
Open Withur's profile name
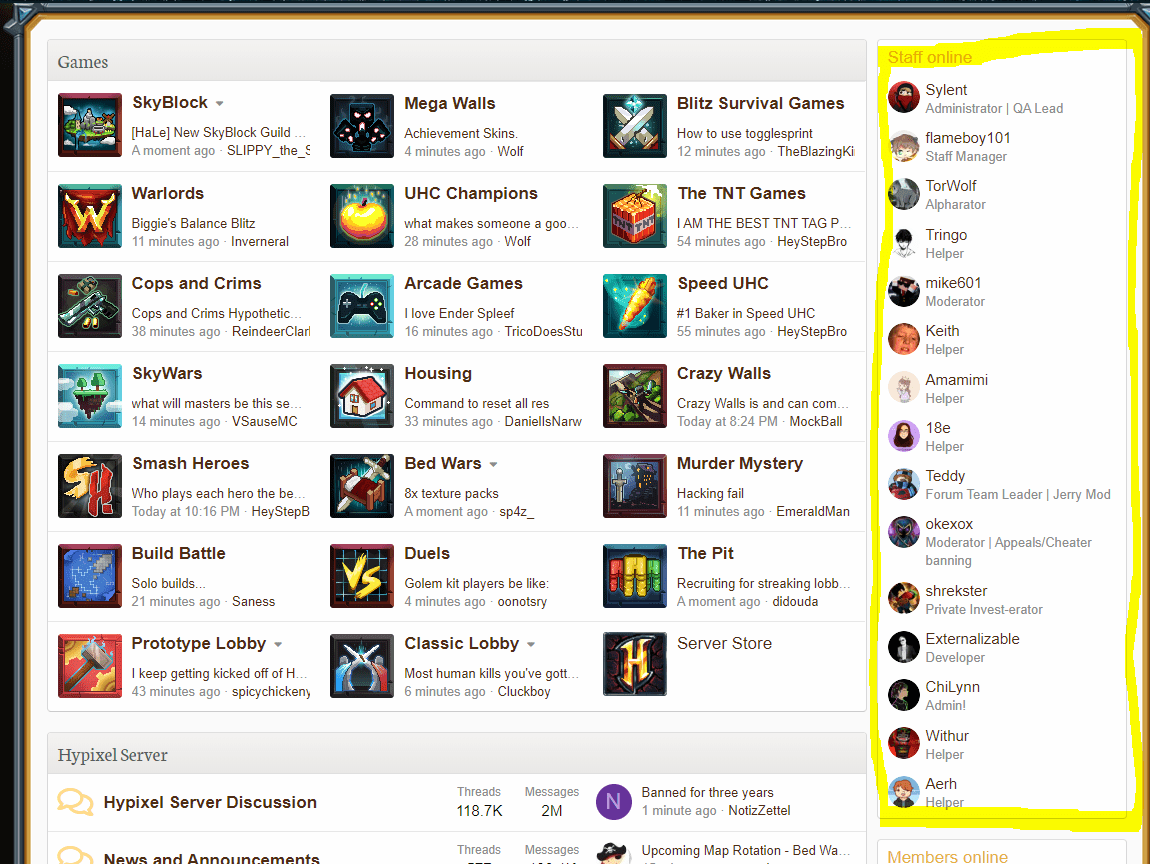[x=947, y=736]
